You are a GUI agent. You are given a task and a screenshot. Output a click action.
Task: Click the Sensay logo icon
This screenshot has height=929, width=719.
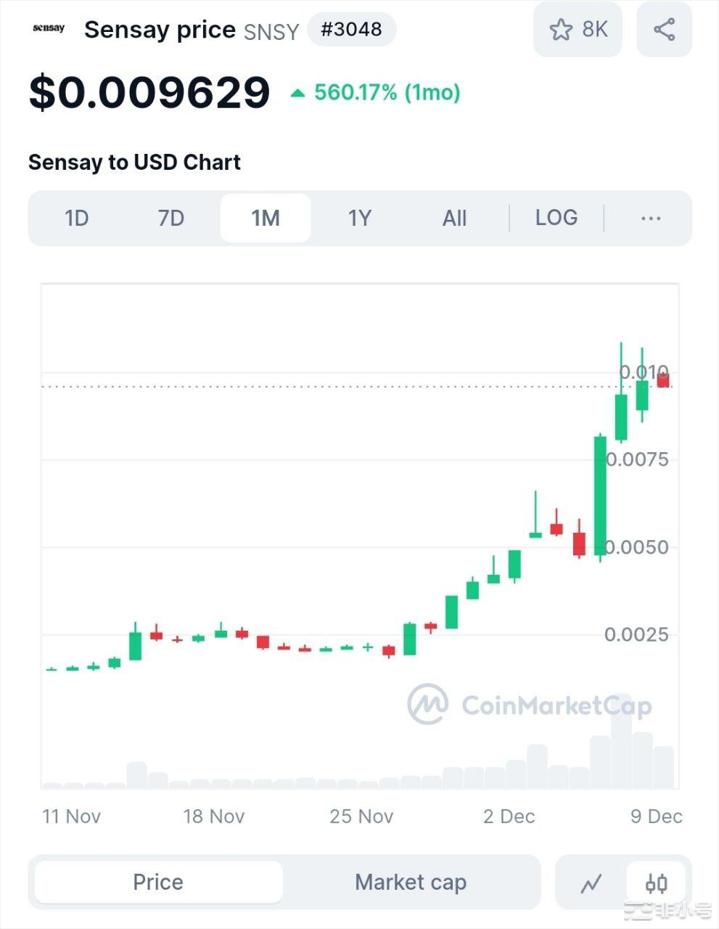(48, 28)
